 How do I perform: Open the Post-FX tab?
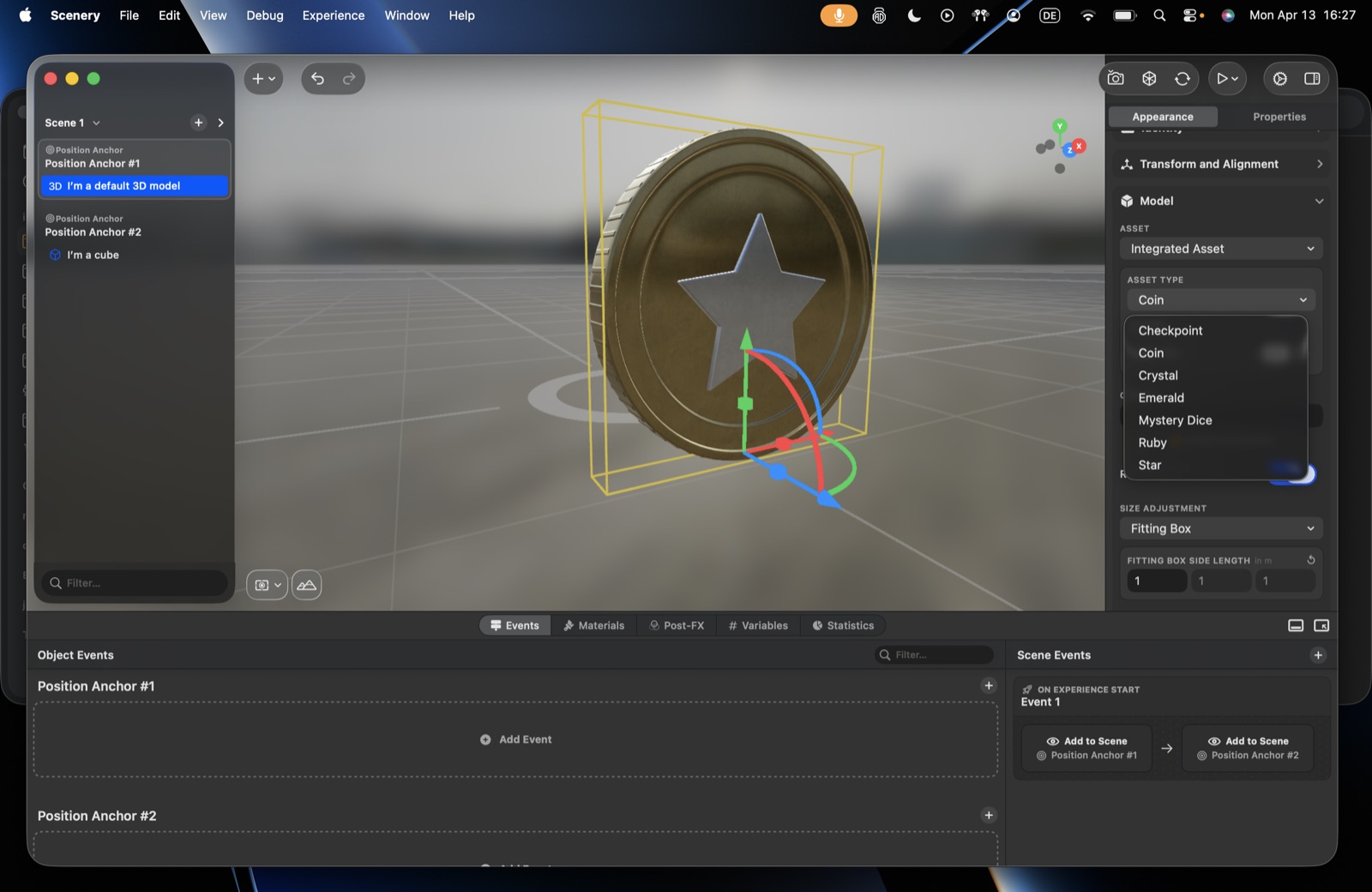point(677,625)
